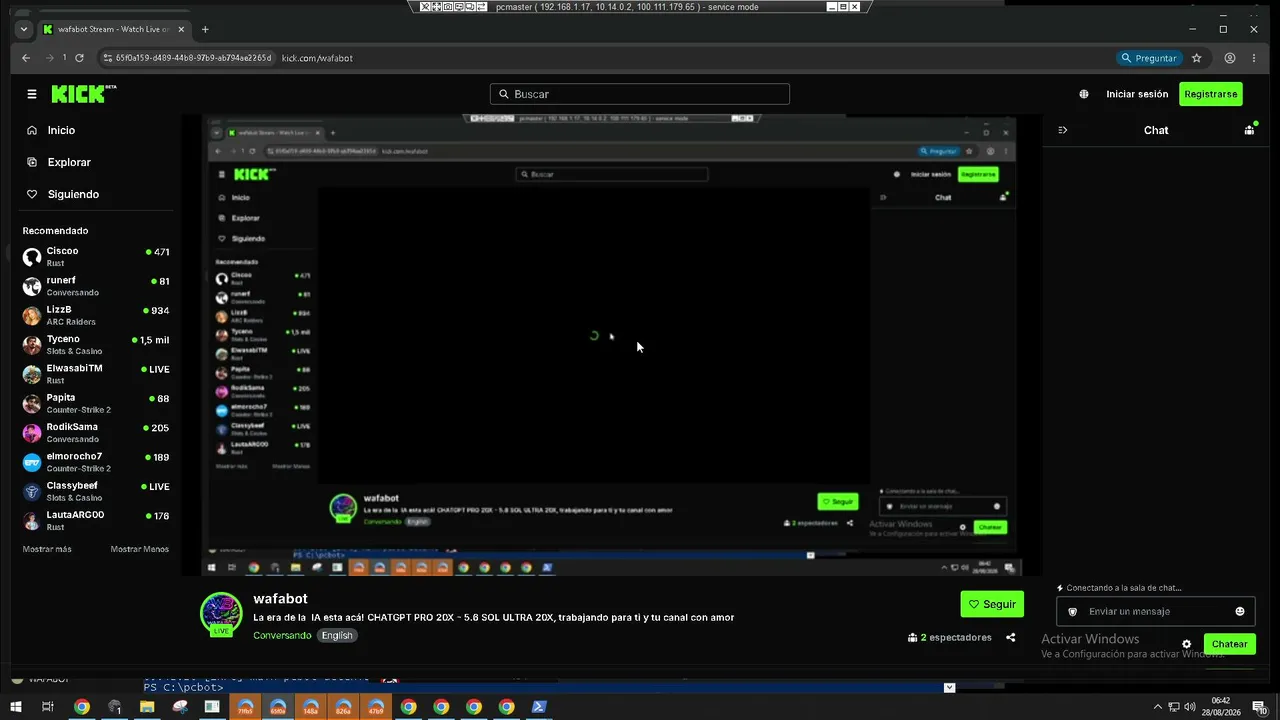This screenshot has width=1280, height=720.
Task: Open Task View on the taskbar
Action: click(47, 707)
